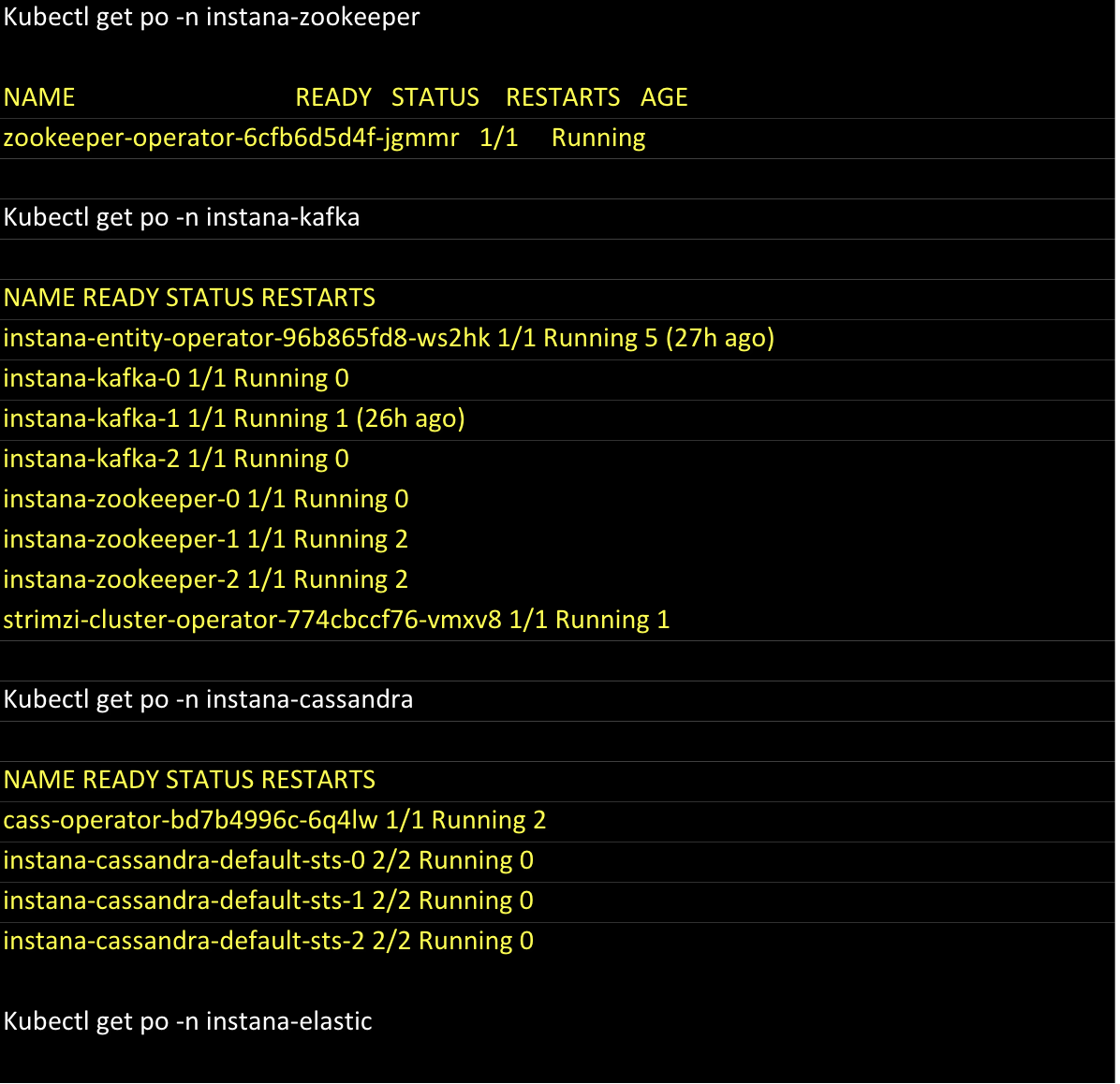Viewport: 1120px width, 1084px height.
Task: Select the instana-kafka-2 pod row
Action: 176,459
